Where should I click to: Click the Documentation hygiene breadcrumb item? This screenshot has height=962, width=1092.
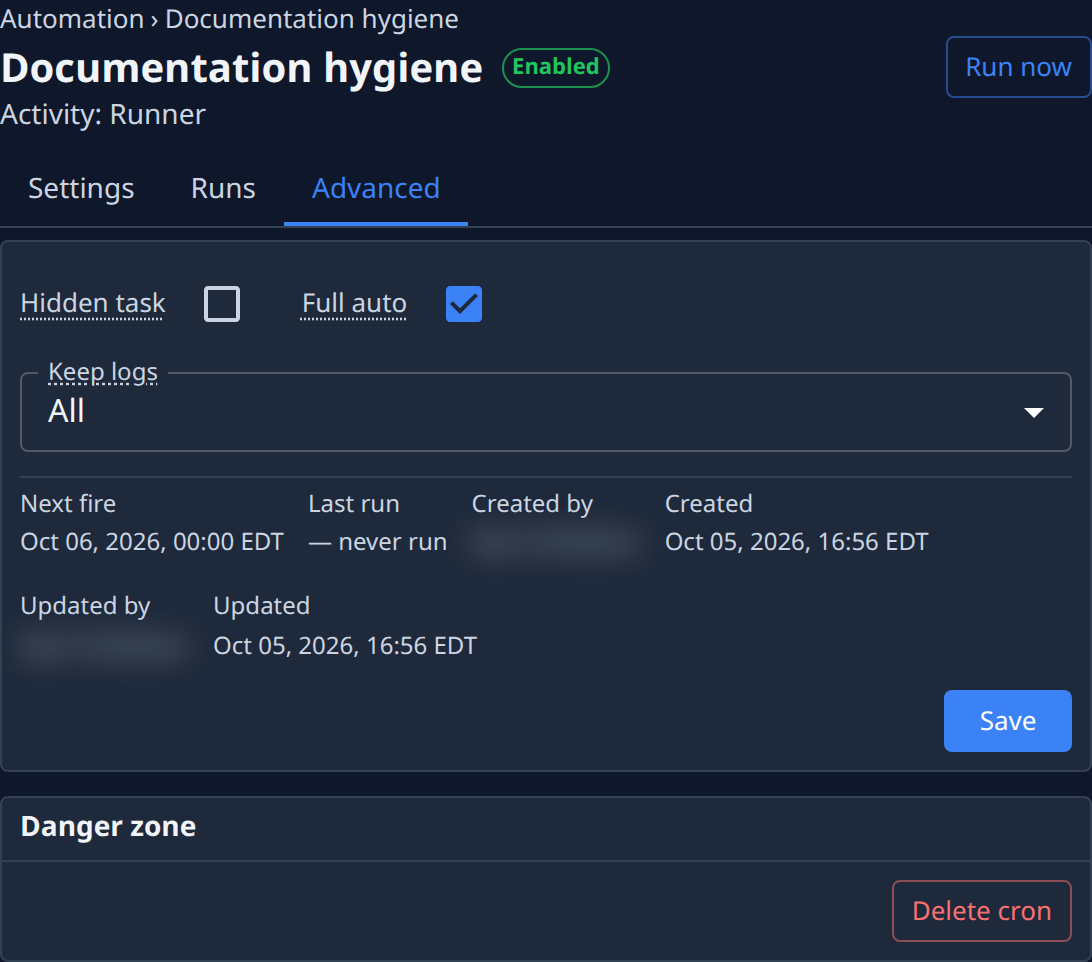(312, 19)
